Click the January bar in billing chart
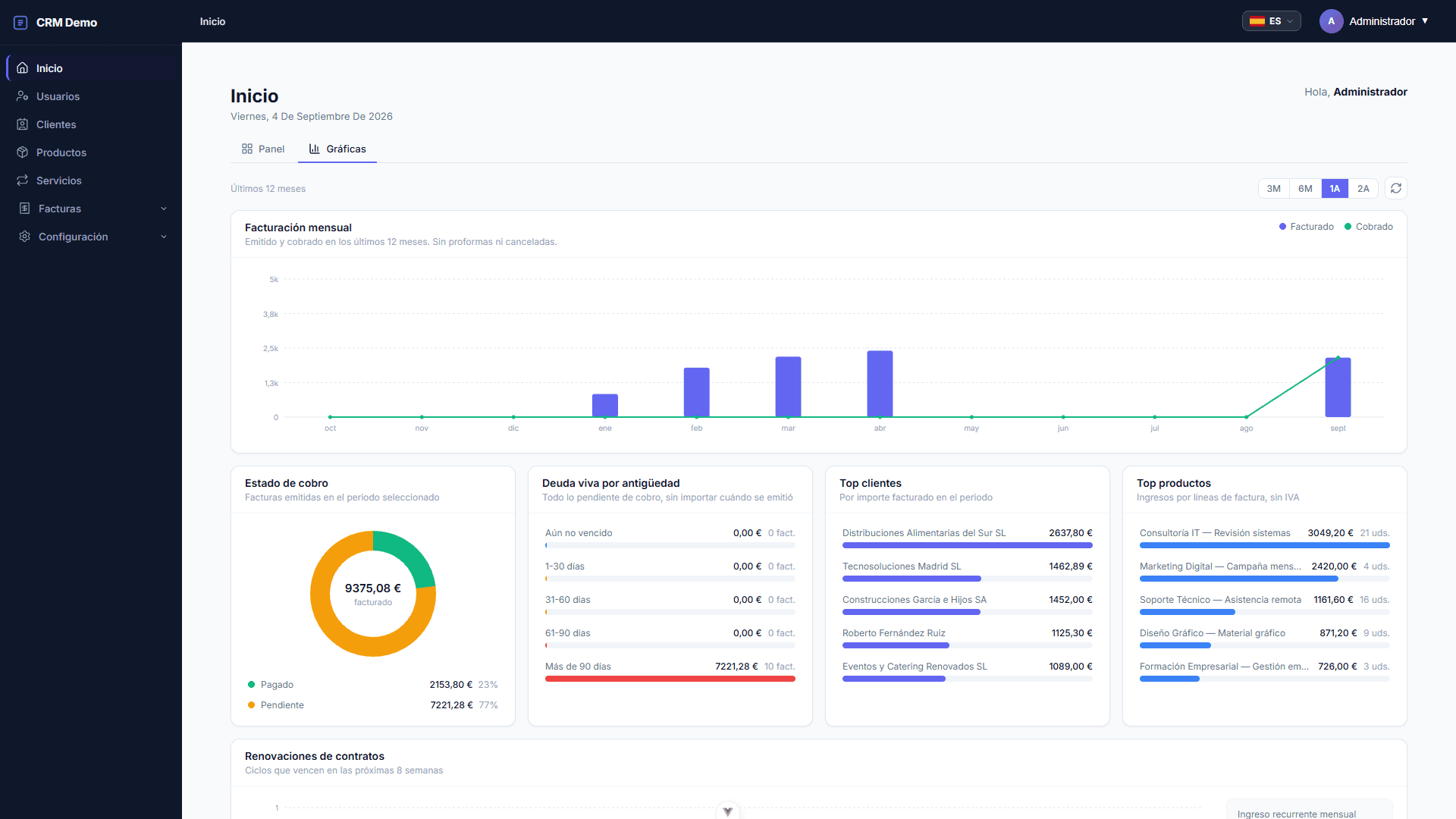The width and height of the screenshot is (1456, 819). pyautogui.click(x=604, y=406)
